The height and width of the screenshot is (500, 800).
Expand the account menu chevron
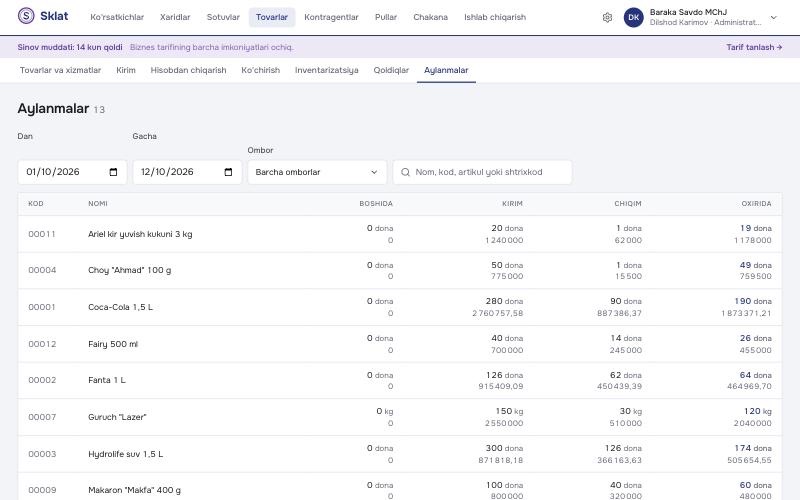(773, 17)
